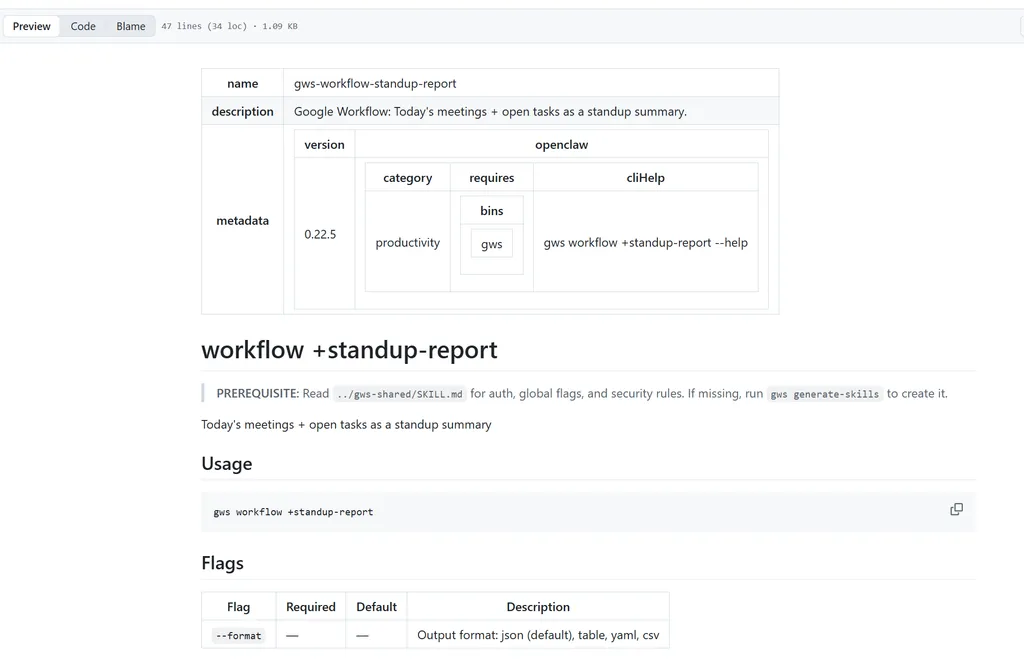Click the 'Flags' section heading
The image size is (1024, 659).
[x=222, y=563]
